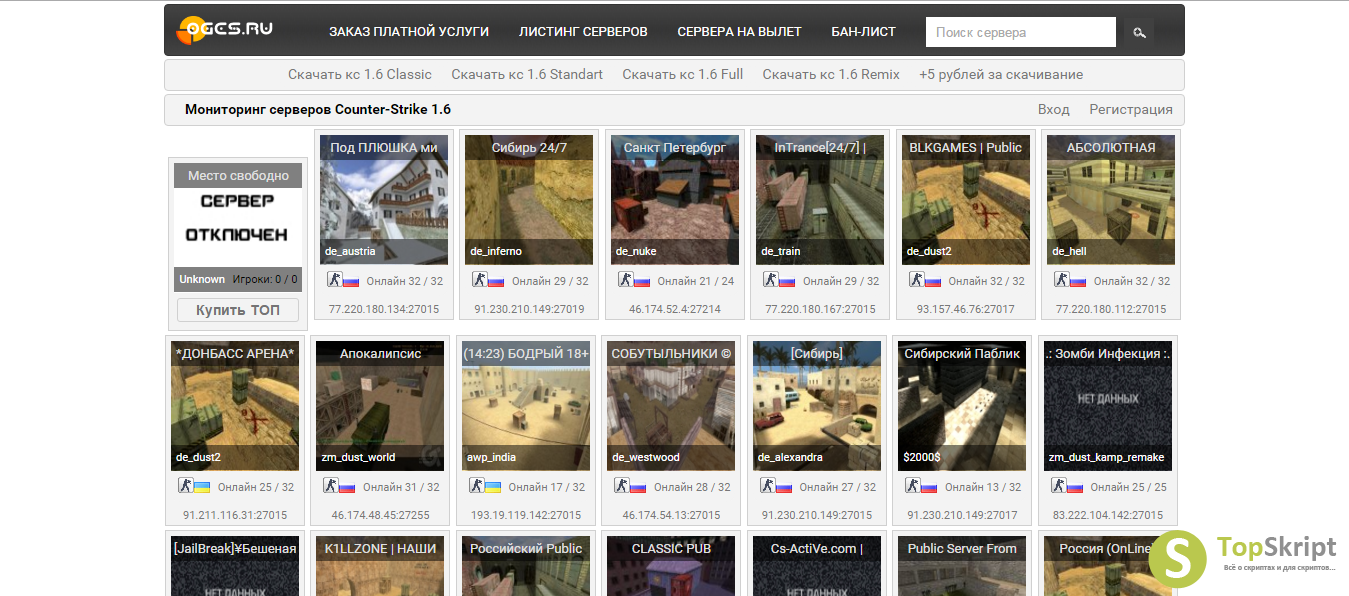Image resolution: width=1349 pixels, height=596 pixels.
Task: Click Russian flag on Сибирь 24/7 server
Action: (x=496, y=281)
